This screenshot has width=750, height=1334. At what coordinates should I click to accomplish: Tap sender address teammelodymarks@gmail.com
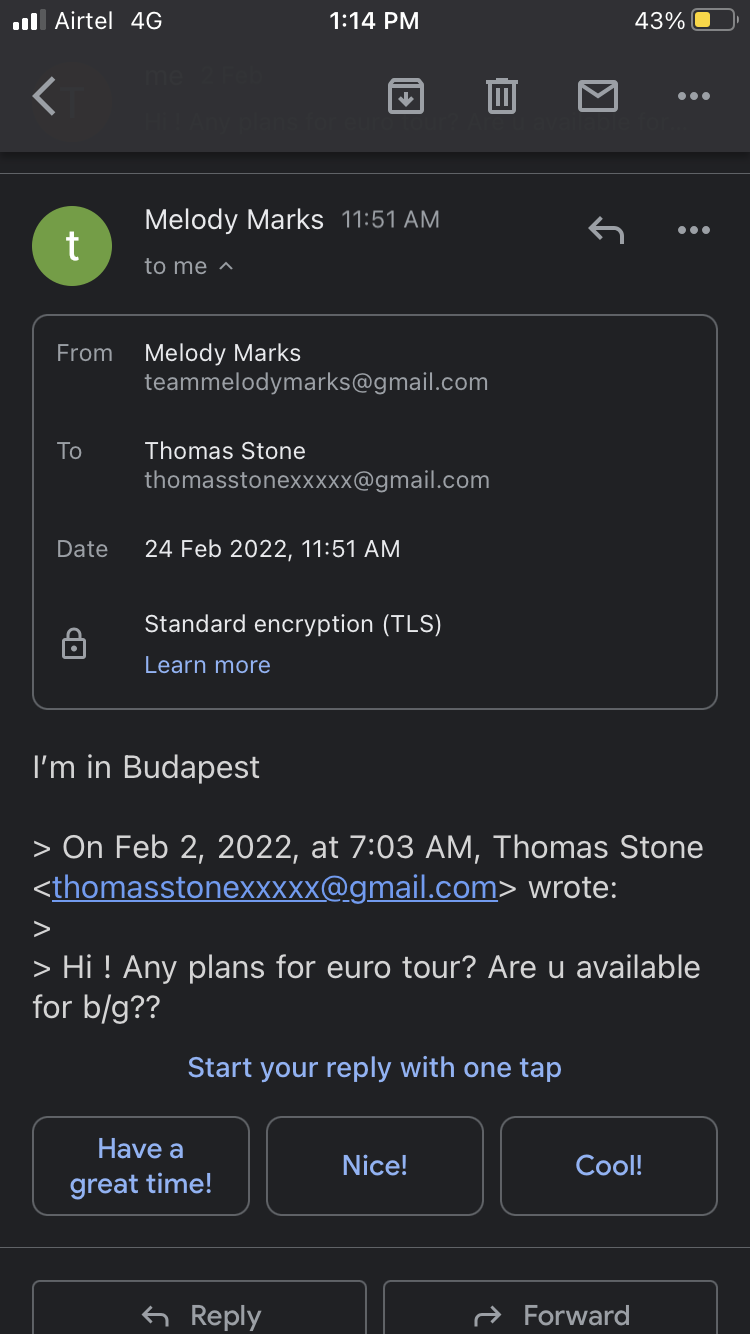click(x=316, y=382)
